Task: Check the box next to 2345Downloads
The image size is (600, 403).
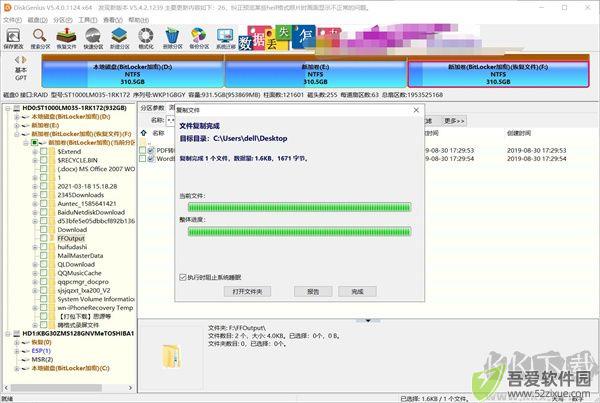Action: (44, 195)
